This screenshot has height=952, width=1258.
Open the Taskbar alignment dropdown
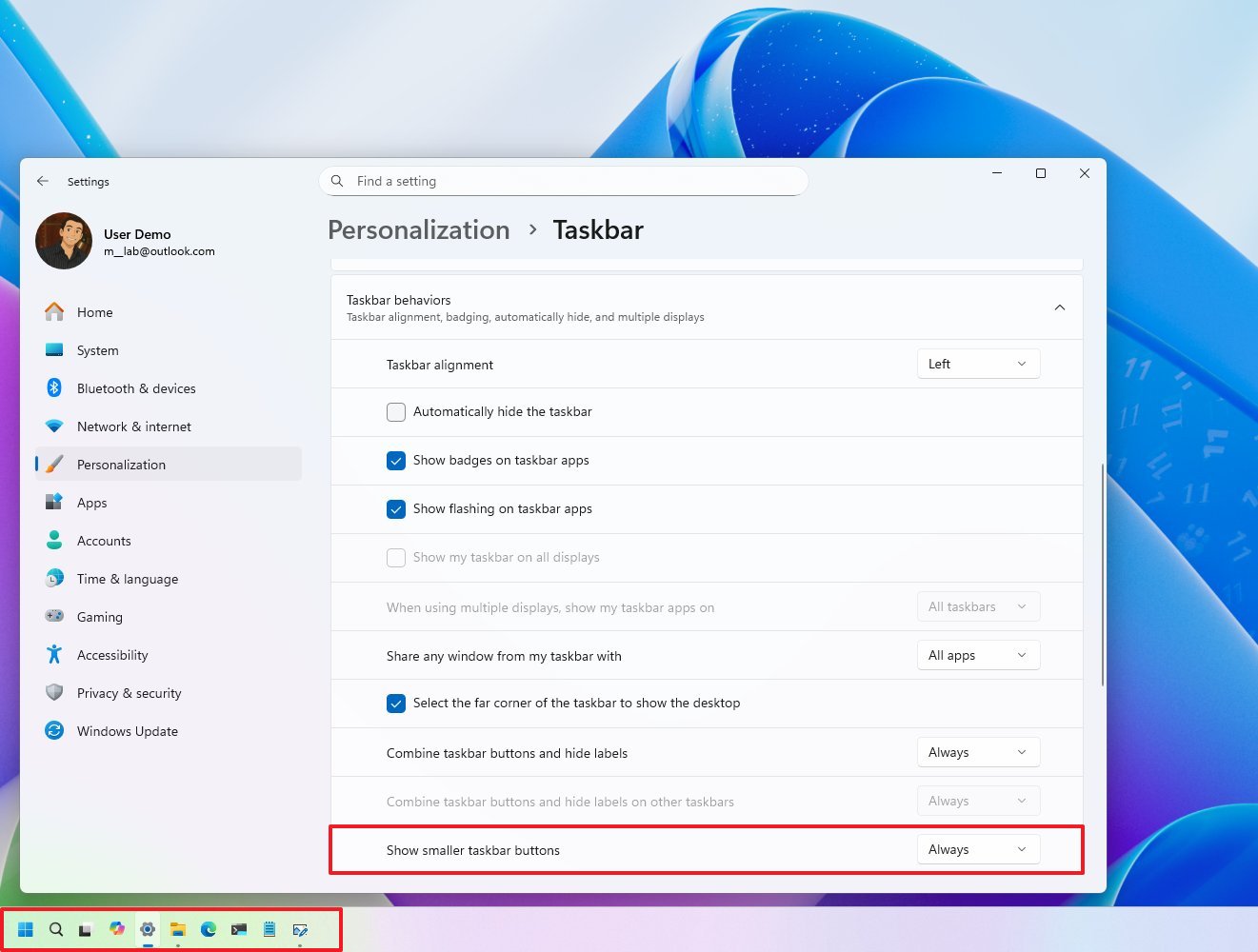pos(978,364)
